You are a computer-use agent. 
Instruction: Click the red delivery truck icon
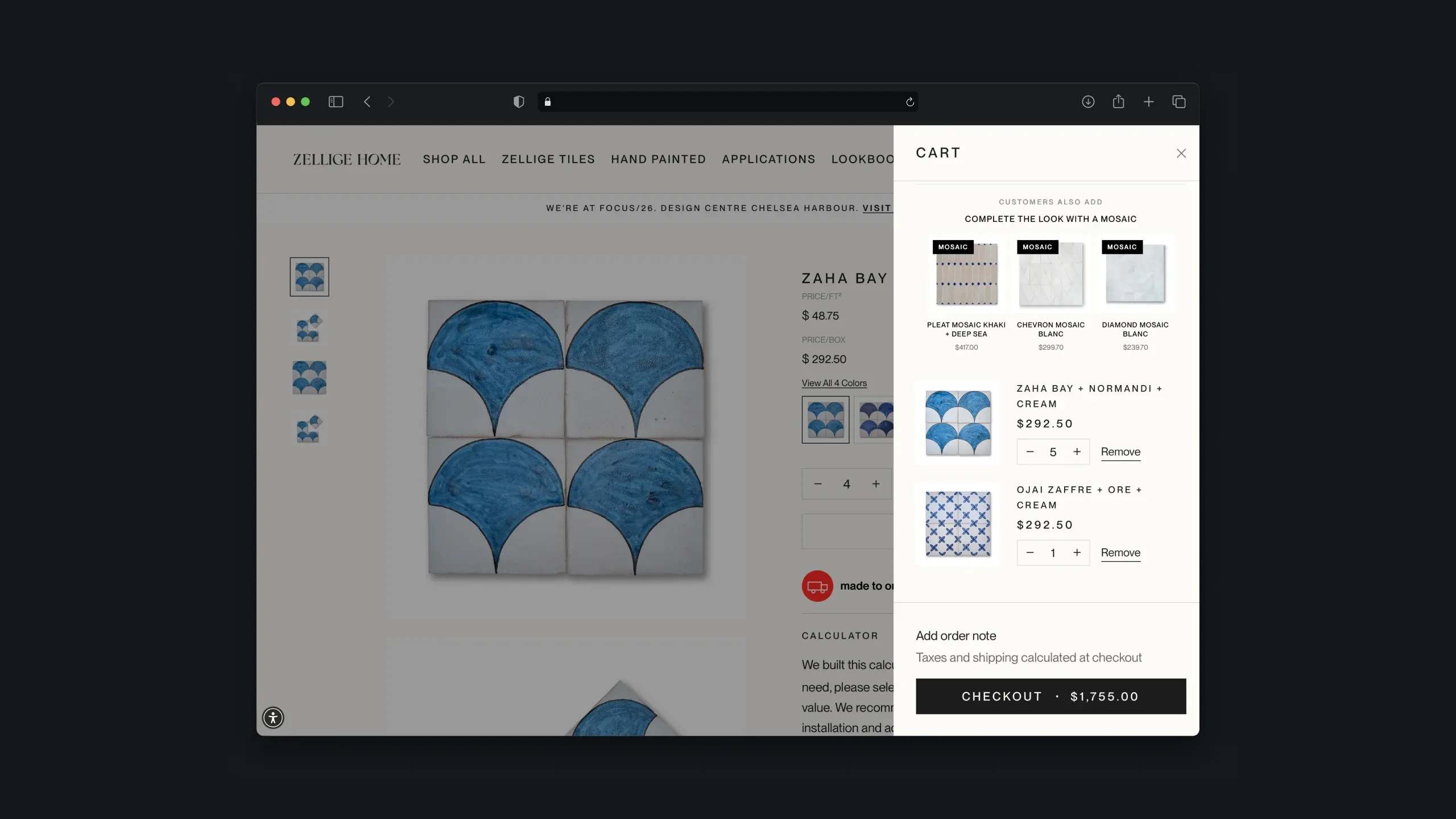pyautogui.click(x=817, y=586)
